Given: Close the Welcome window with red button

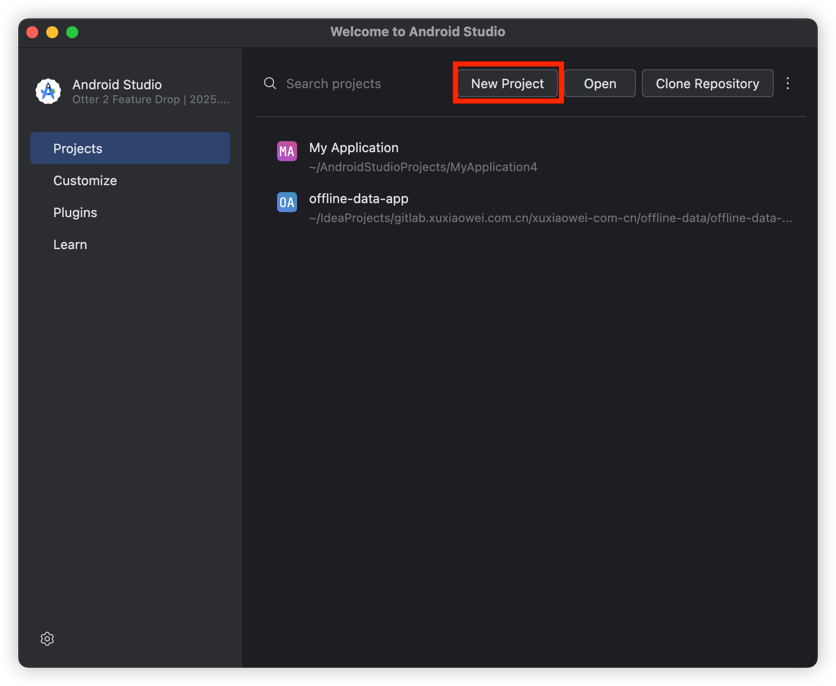Looking at the screenshot, I should coord(32,32).
